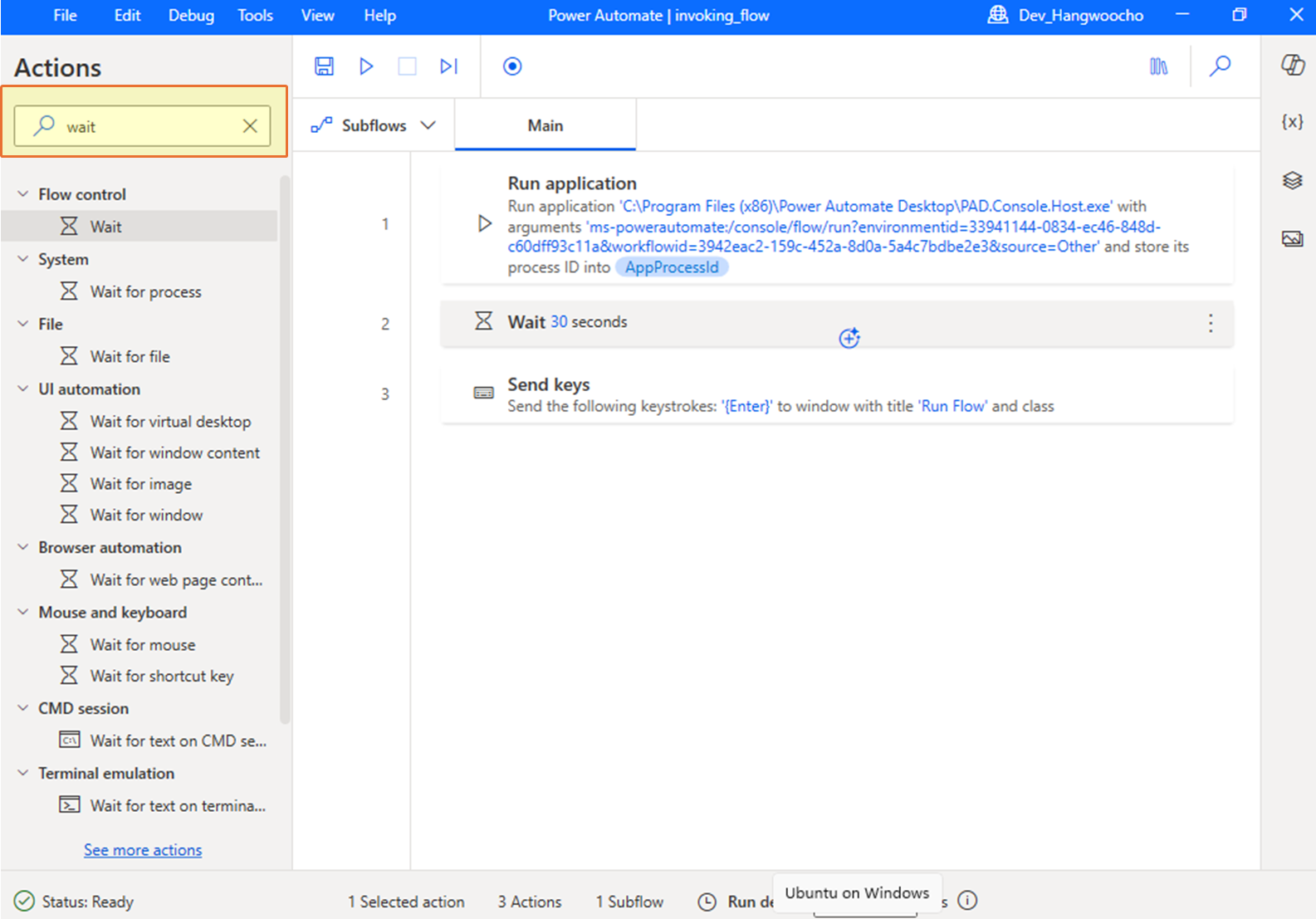Click the '{Enter}' keystroke link
Screen dimensions: 1316x919
tap(746, 406)
